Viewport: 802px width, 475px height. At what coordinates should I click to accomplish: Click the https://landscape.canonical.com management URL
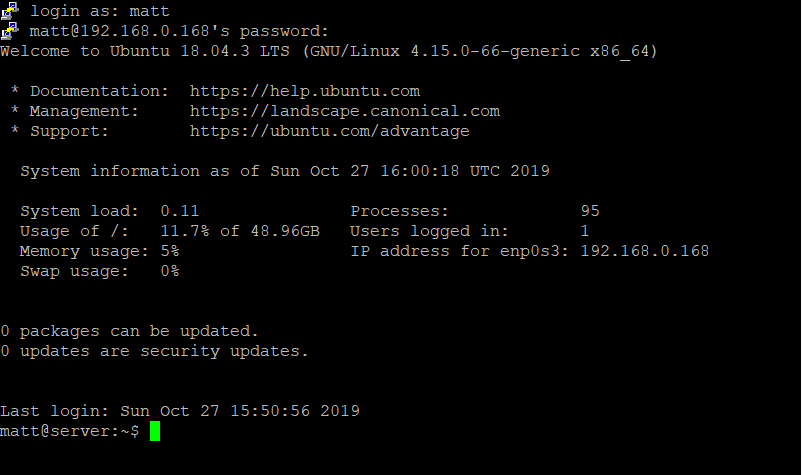(x=344, y=111)
